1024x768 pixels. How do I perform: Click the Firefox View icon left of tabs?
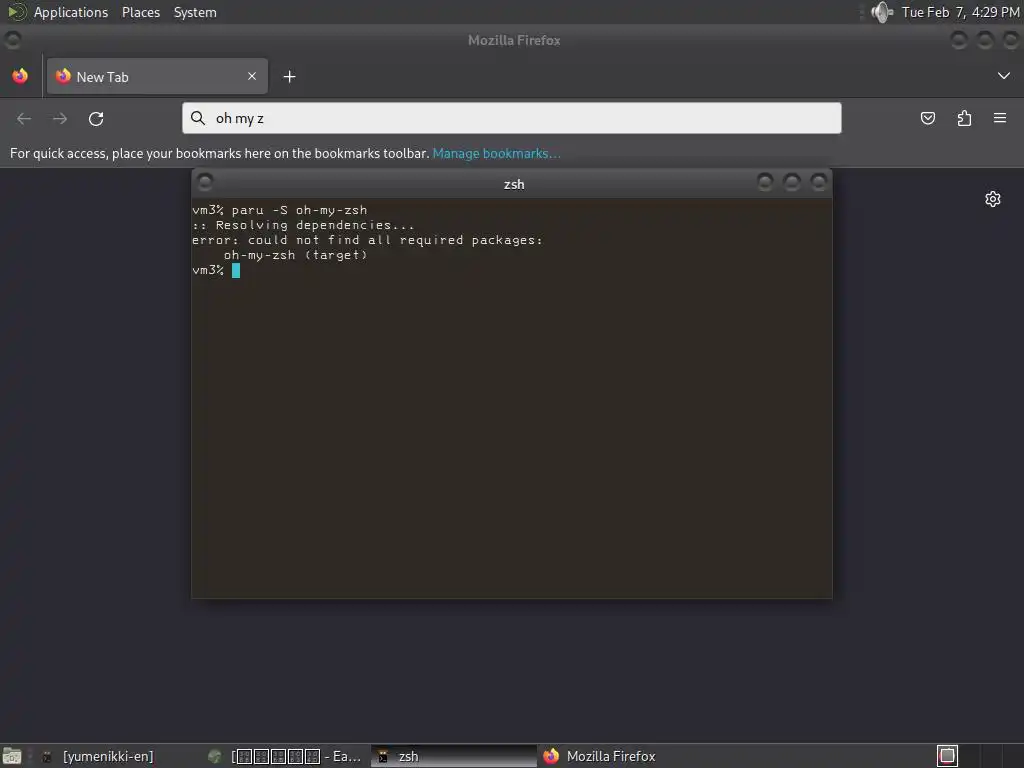tap(20, 76)
